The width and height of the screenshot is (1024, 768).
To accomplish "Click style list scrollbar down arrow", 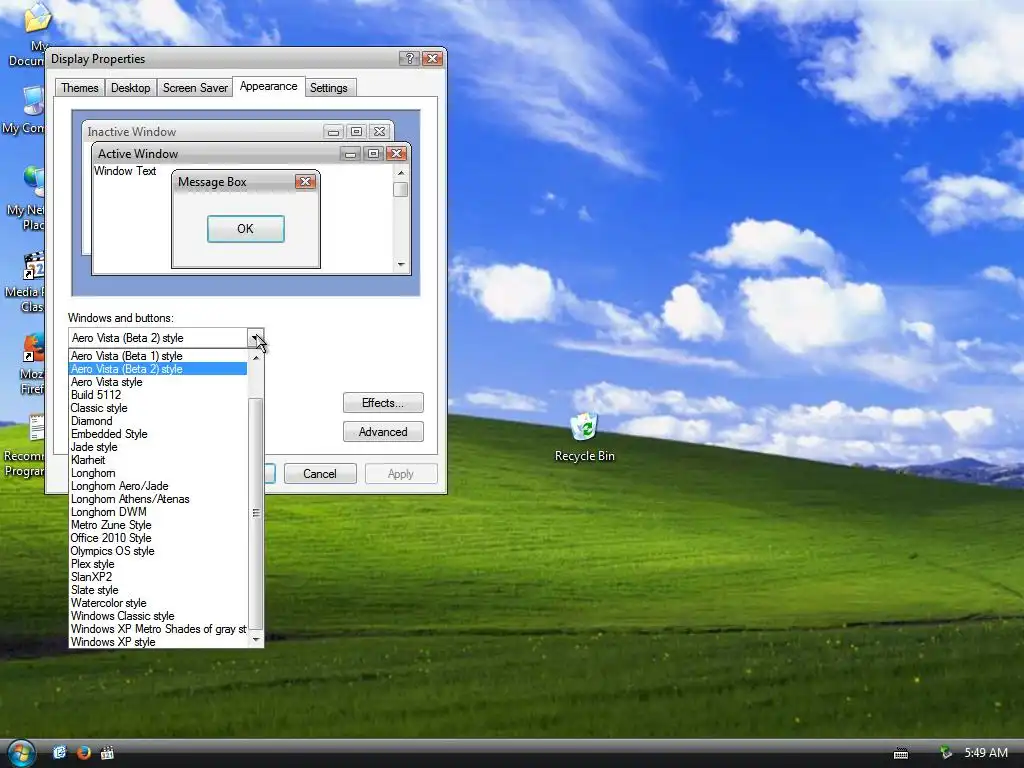I will (x=256, y=640).
